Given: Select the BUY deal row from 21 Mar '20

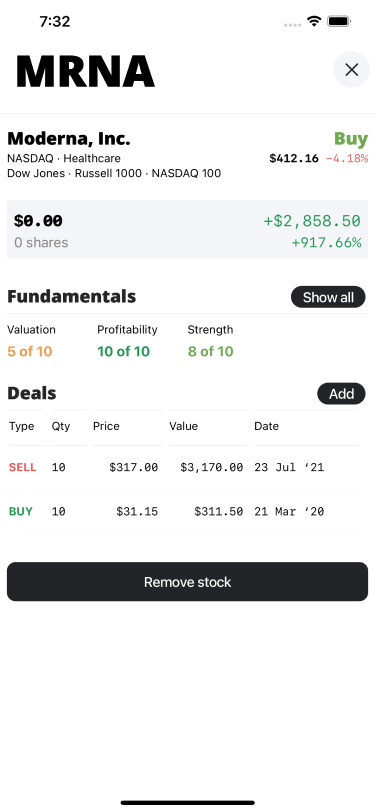Looking at the screenshot, I should [188, 512].
